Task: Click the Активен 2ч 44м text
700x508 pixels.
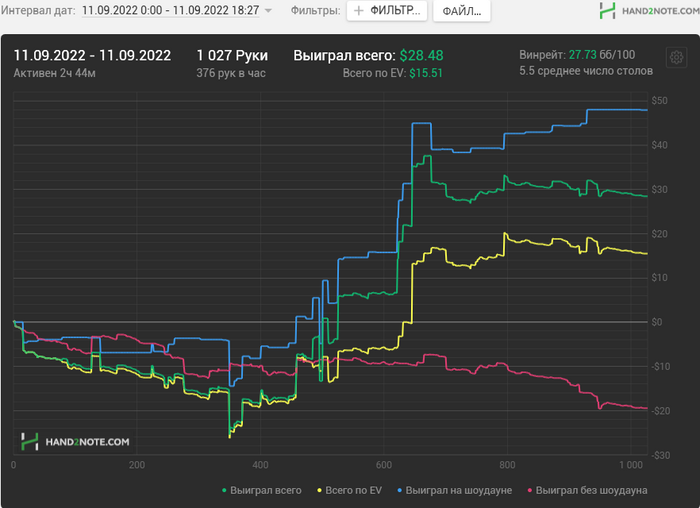Action: (x=54, y=73)
